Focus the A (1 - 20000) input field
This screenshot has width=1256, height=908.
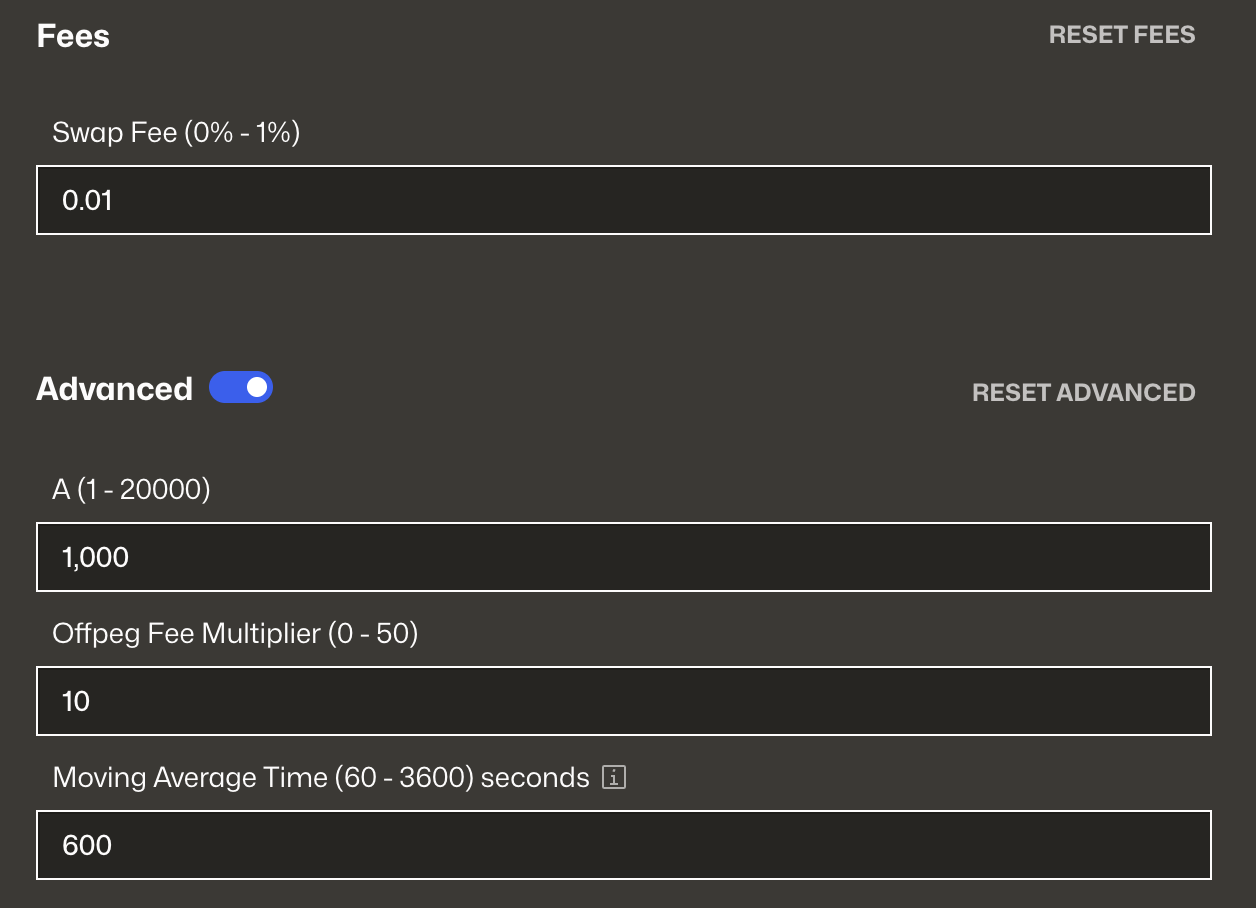pos(623,557)
